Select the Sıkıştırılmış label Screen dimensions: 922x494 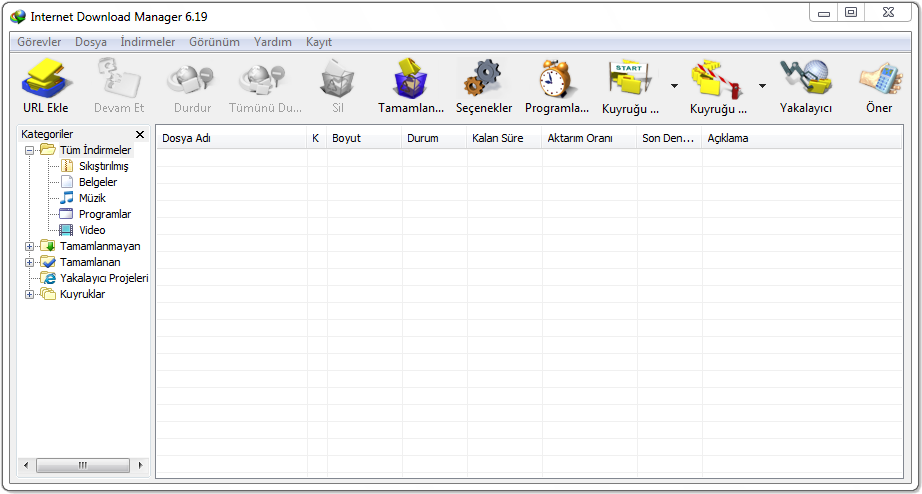103,166
